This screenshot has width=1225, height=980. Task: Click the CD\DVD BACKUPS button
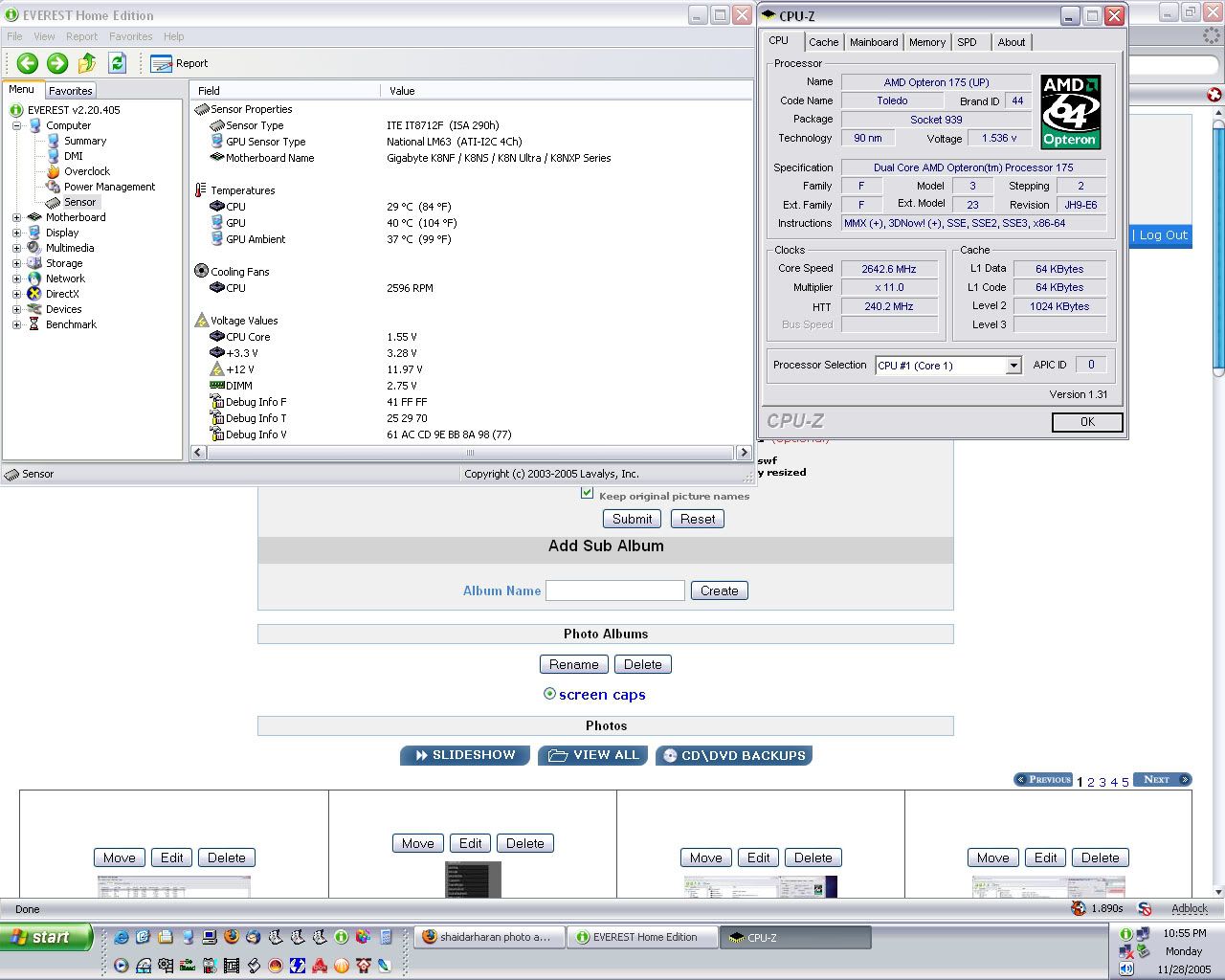tap(734, 756)
